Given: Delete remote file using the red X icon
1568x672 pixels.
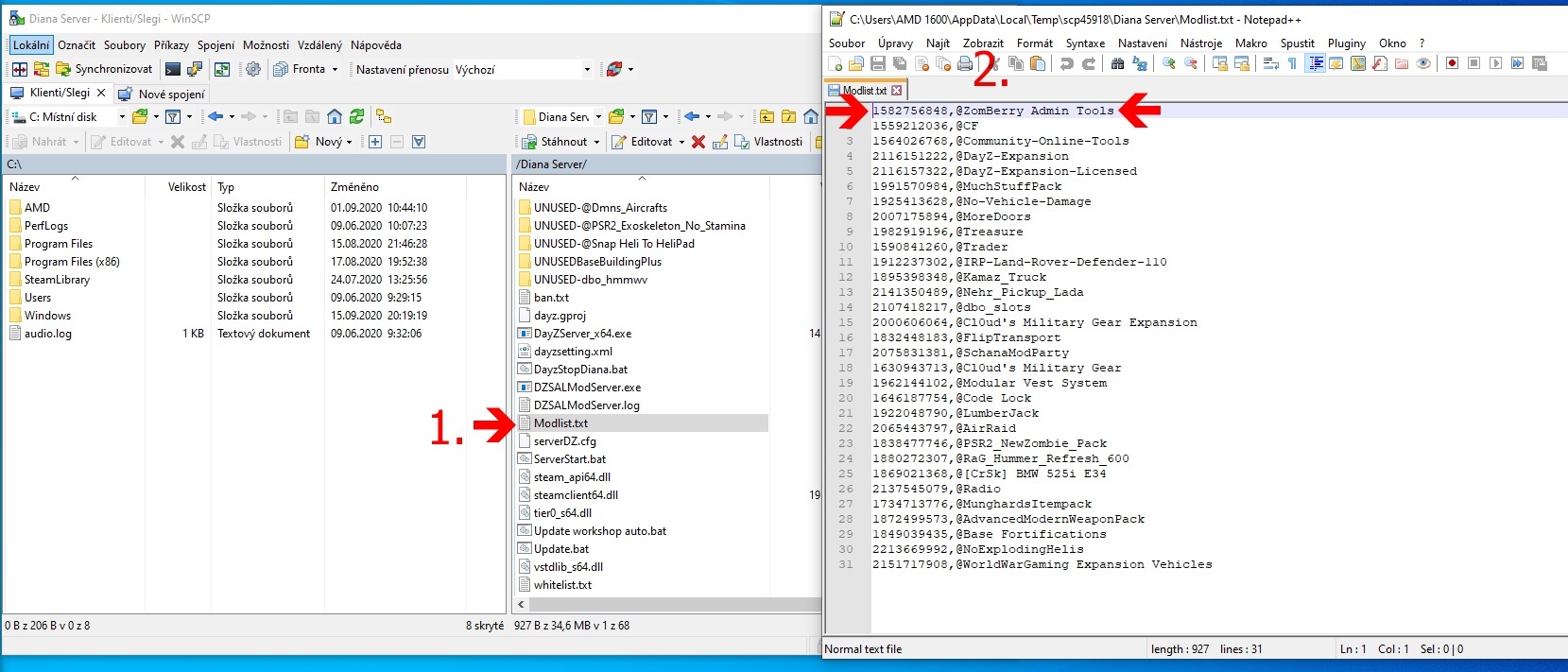Looking at the screenshot, I should point(698,142).
